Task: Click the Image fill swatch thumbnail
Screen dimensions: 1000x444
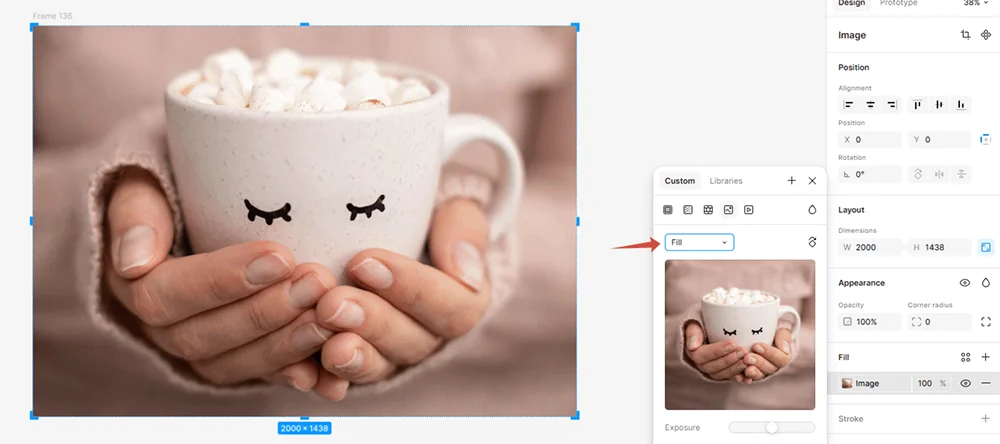Action: click(847, 383)
